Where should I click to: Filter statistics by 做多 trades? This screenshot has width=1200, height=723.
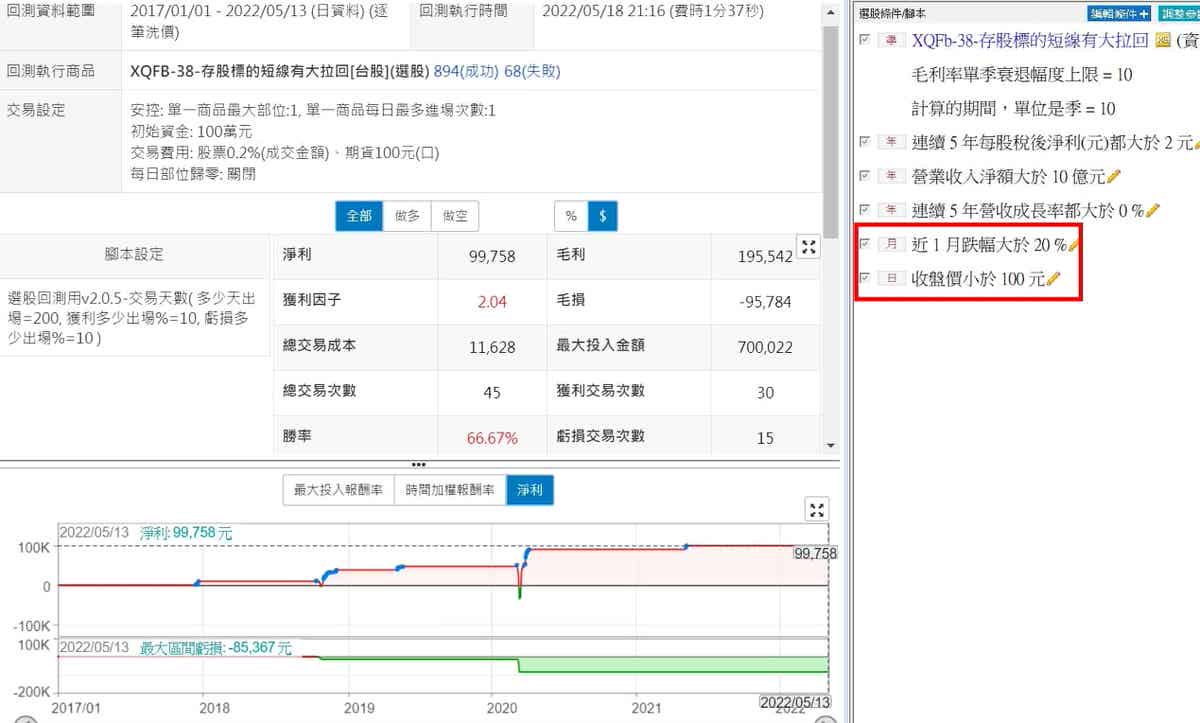[x=408, y=216]
